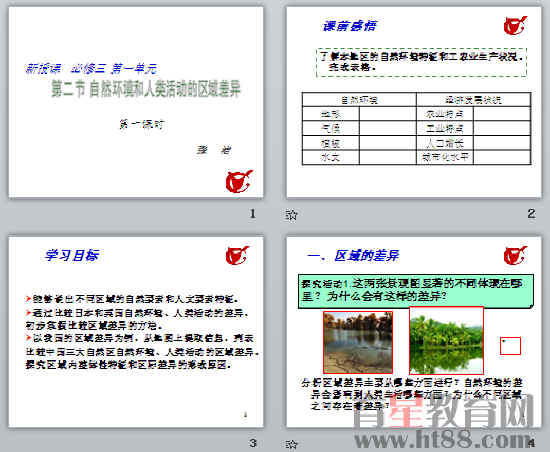The height and width of the screenshot is (452, 550).
Task: Click the red logo on slide 1
Action: pos(239,181)
